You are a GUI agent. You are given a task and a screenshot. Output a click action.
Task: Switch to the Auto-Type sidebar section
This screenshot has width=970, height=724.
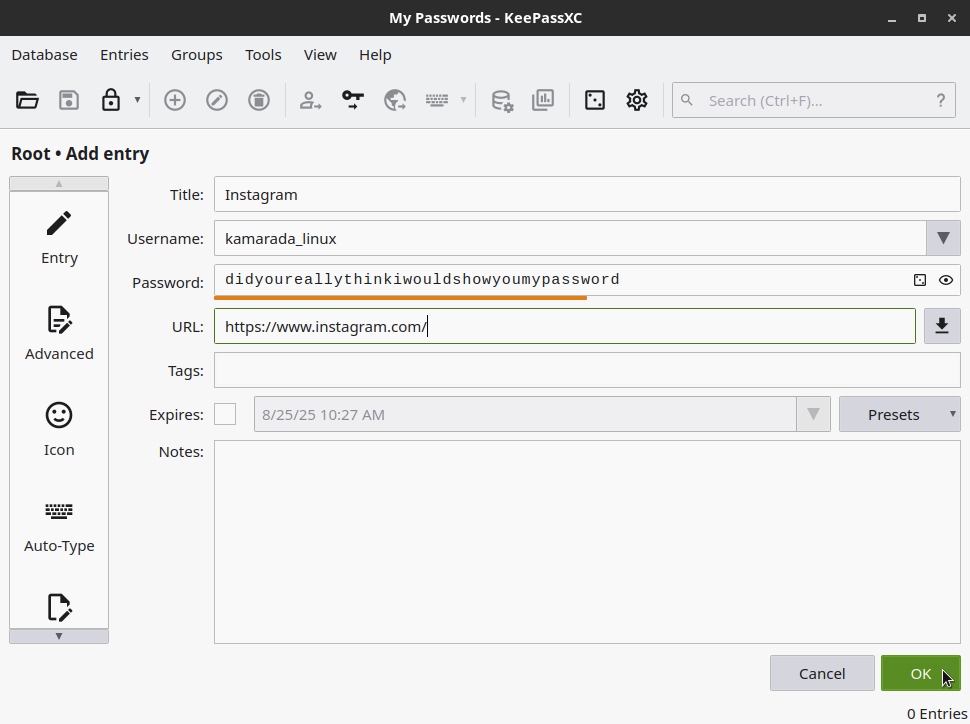pyautogui.click(x=59, y=527)
